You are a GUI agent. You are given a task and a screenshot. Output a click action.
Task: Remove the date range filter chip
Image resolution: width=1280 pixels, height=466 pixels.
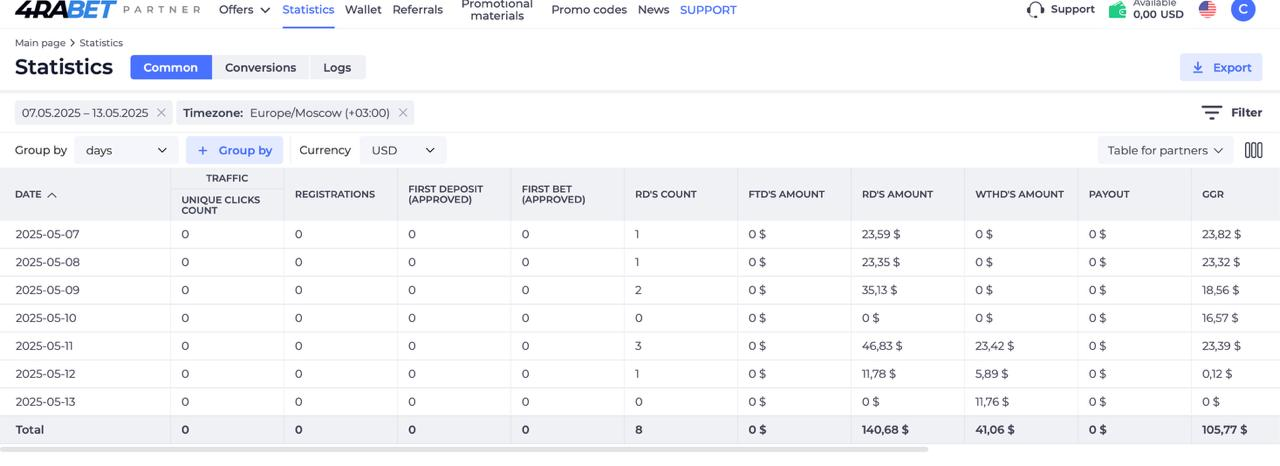[x=161, y=113]
